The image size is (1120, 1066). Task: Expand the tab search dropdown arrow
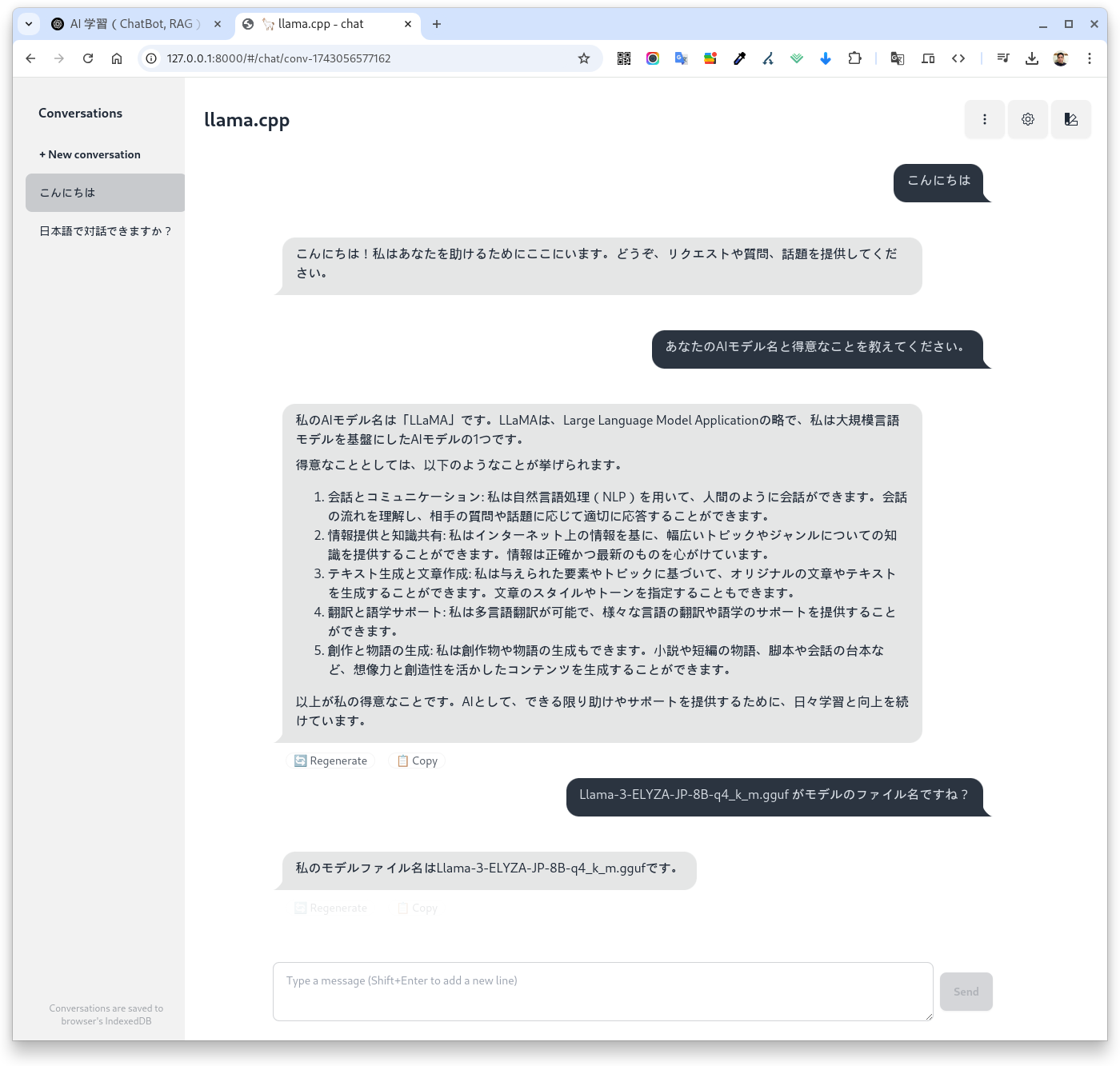click(29, 24)
